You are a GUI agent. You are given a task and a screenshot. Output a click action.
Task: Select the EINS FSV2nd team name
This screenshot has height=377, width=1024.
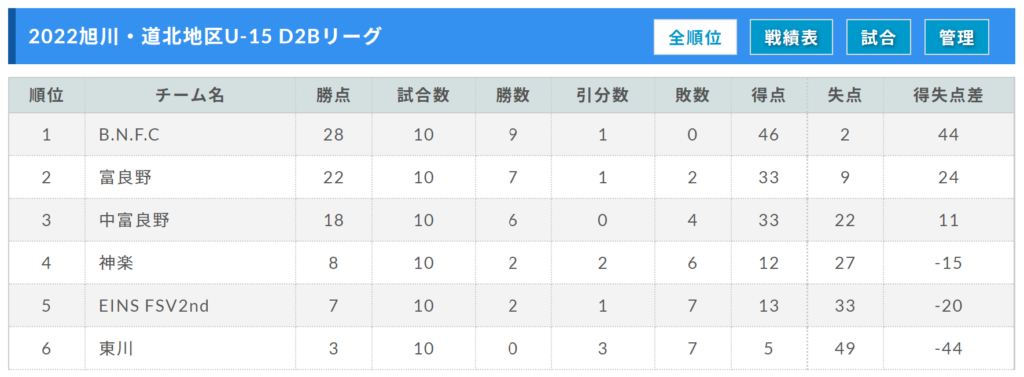pyautogui.click(x=153, y=306)
